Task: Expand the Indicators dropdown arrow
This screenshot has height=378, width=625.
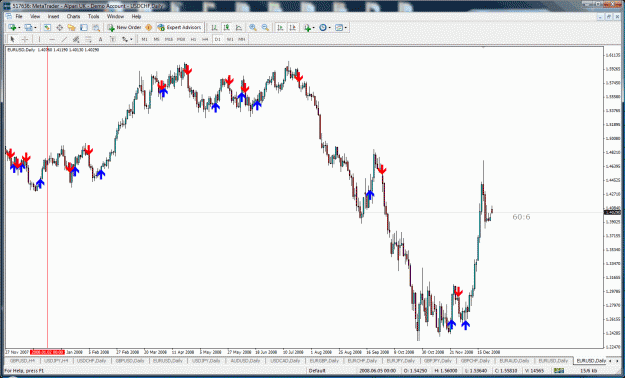Action: pyautogui.click(x=314, y=28)
